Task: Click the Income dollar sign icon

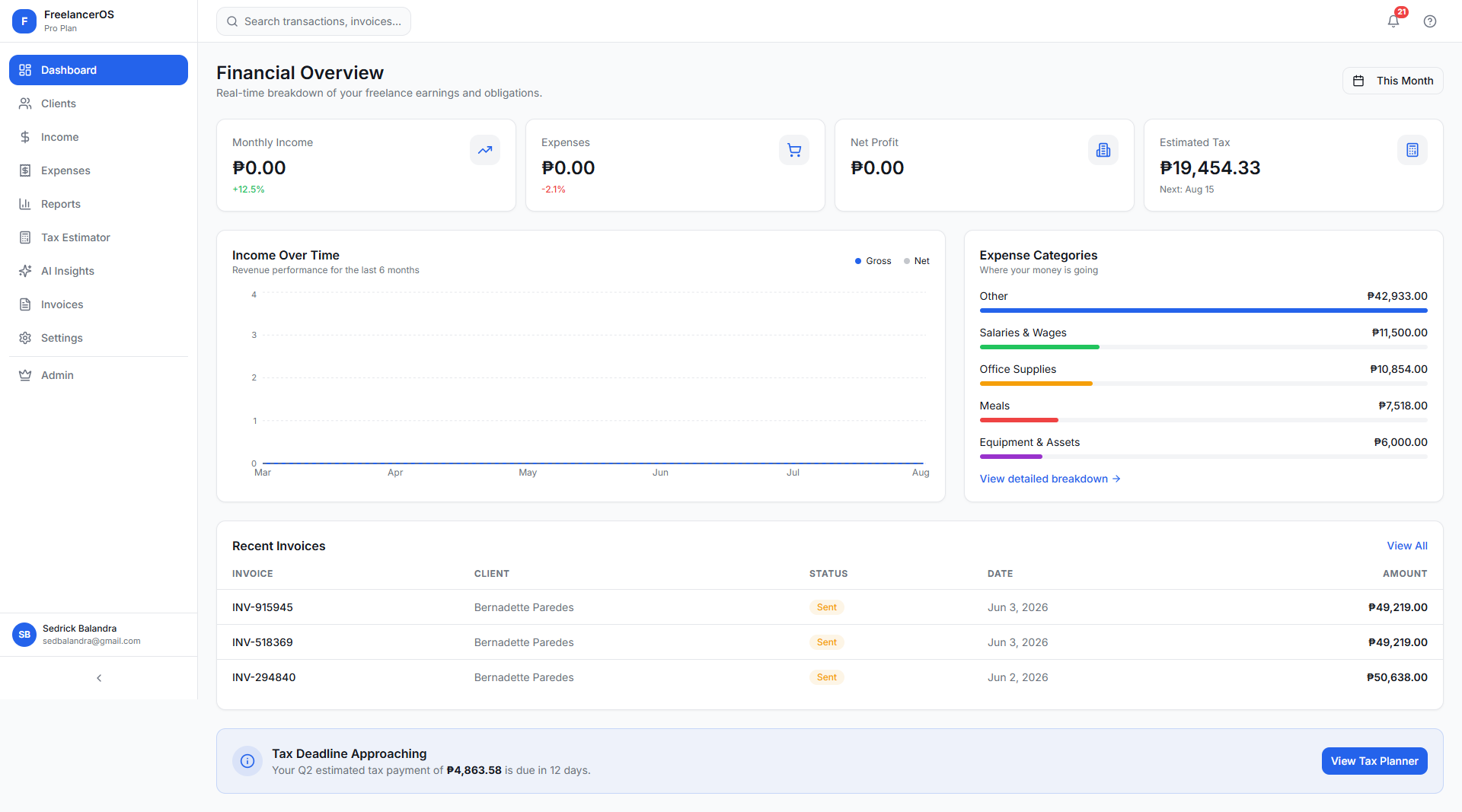Action: (25, 137)
